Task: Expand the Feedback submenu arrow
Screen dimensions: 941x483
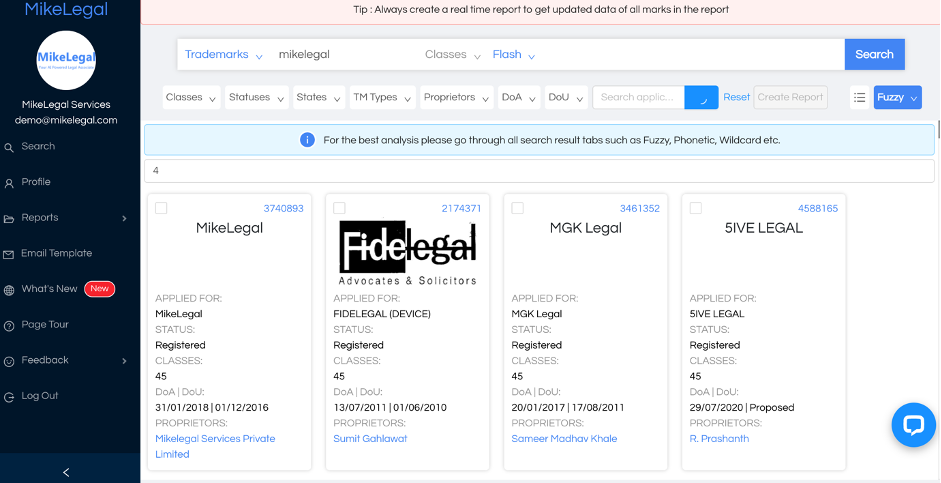Action: pyautogui.click(x=124, y=361)
